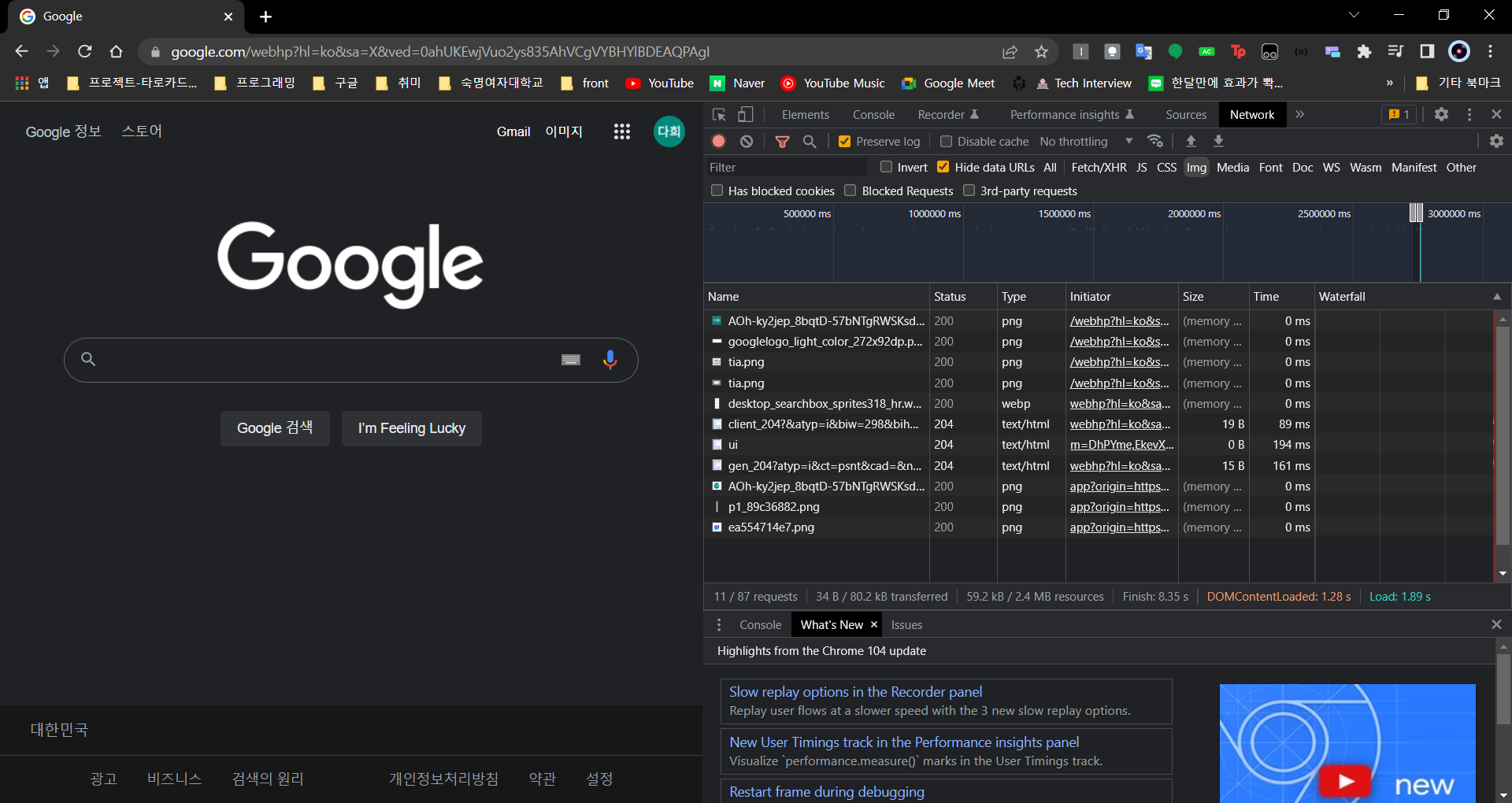Check Blocked Requests checkbox
Screen dimensions: 1512x803
pos(850,191)
